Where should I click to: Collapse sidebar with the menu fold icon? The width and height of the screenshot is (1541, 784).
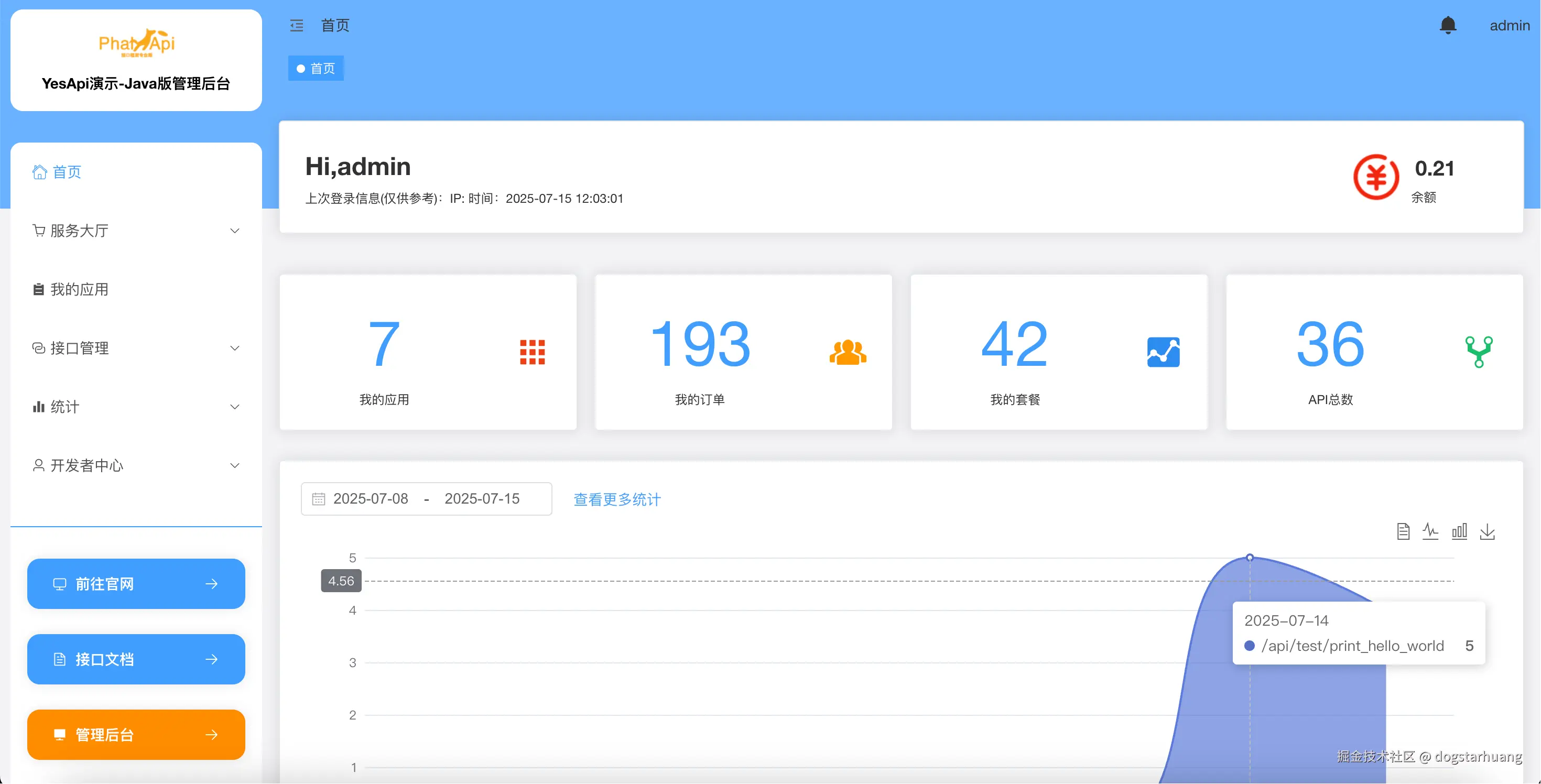(x=297, y=26)
